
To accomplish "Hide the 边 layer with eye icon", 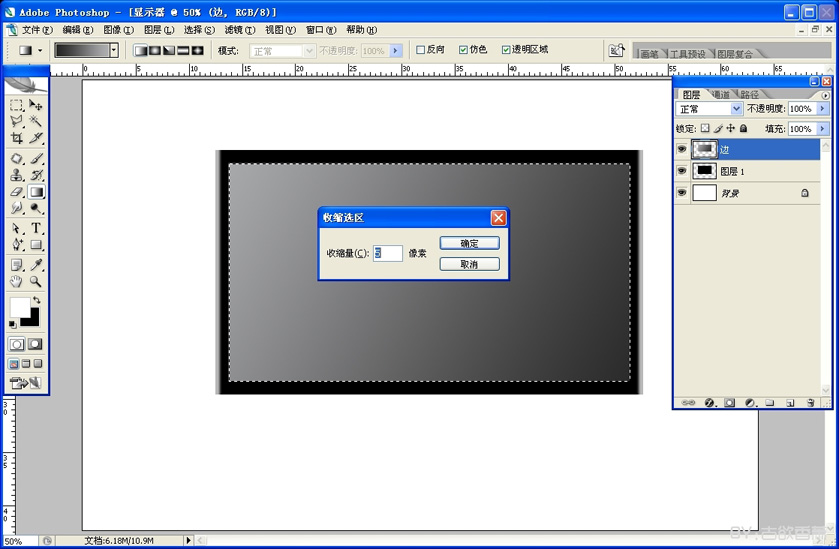I will tap(682, 149).
